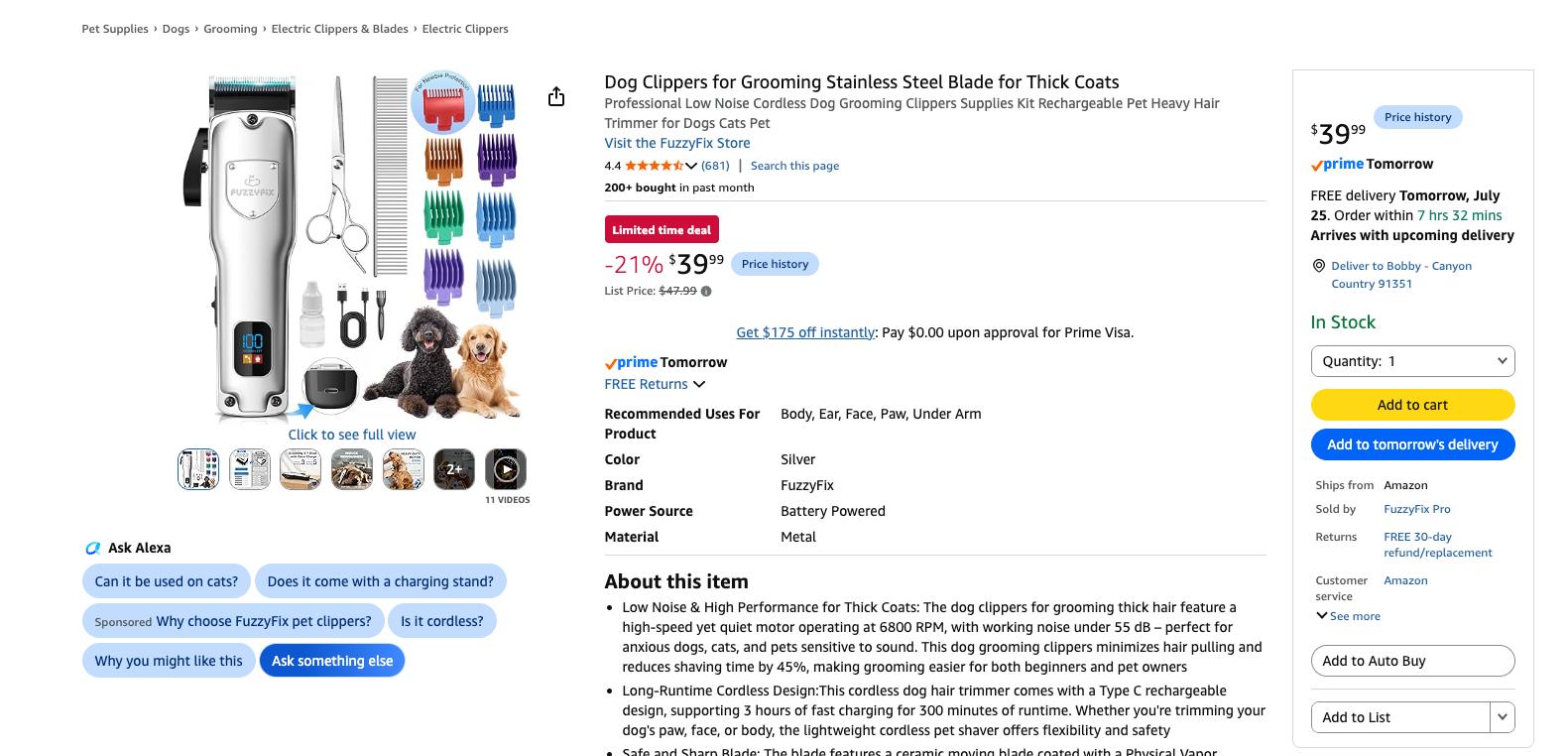
Task: Go to Grooming breadcrumb category
Action: [230, 29]
